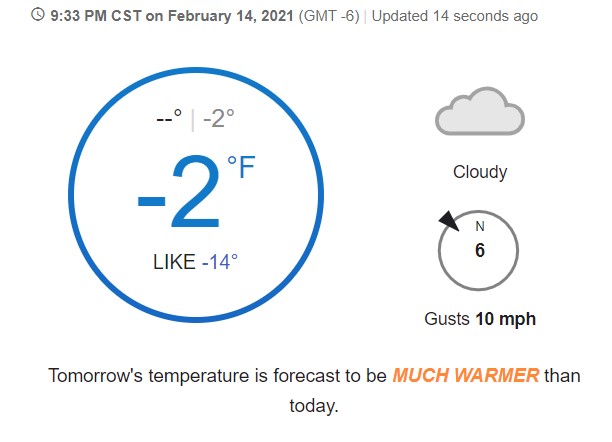The width and height of the screenshot is (612, 442).
Task: Click the Gusts 10 mph text
Action: [x=480, y=319]
